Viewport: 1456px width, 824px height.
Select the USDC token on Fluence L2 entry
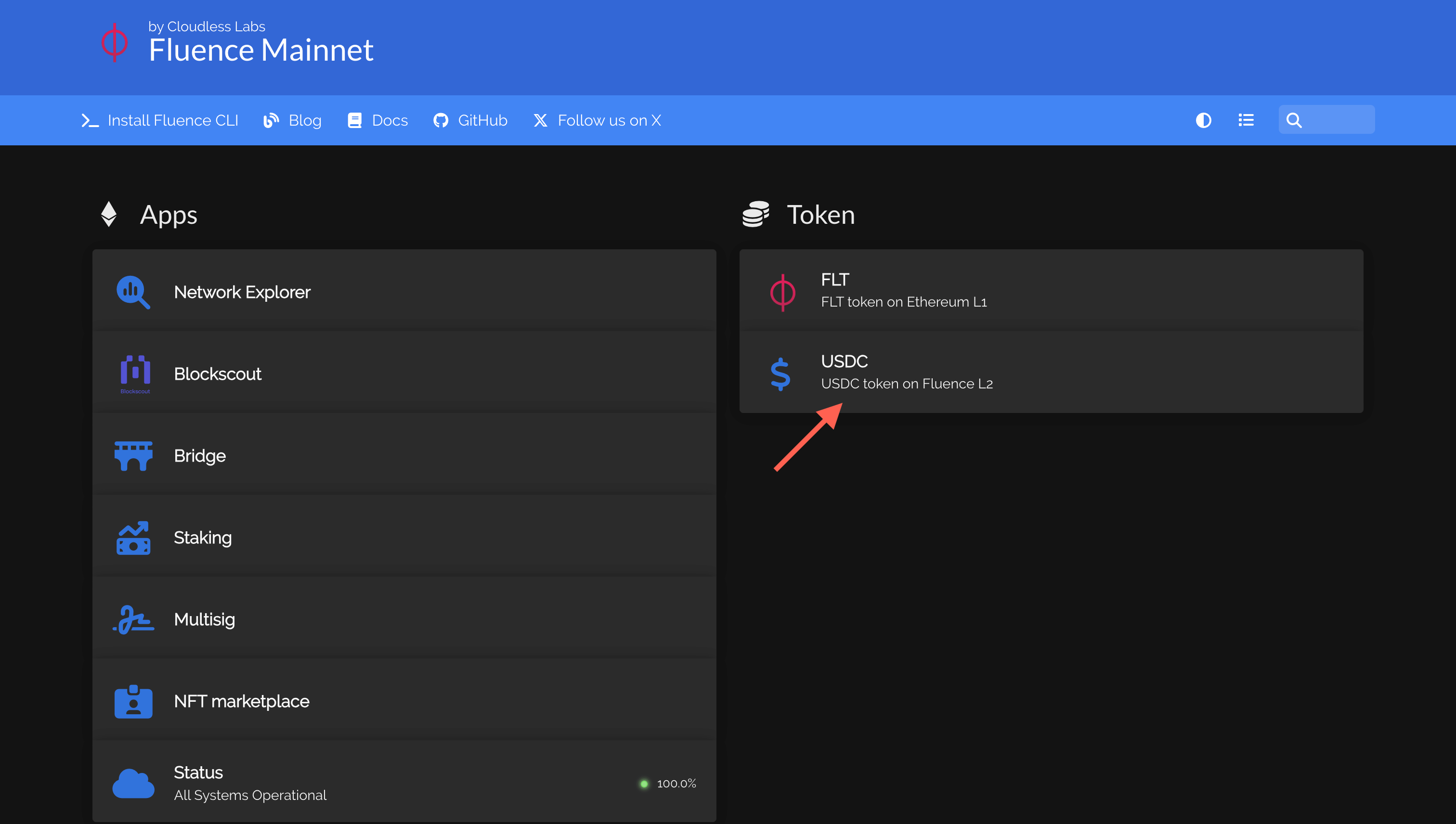click(x=1051, y=372)
